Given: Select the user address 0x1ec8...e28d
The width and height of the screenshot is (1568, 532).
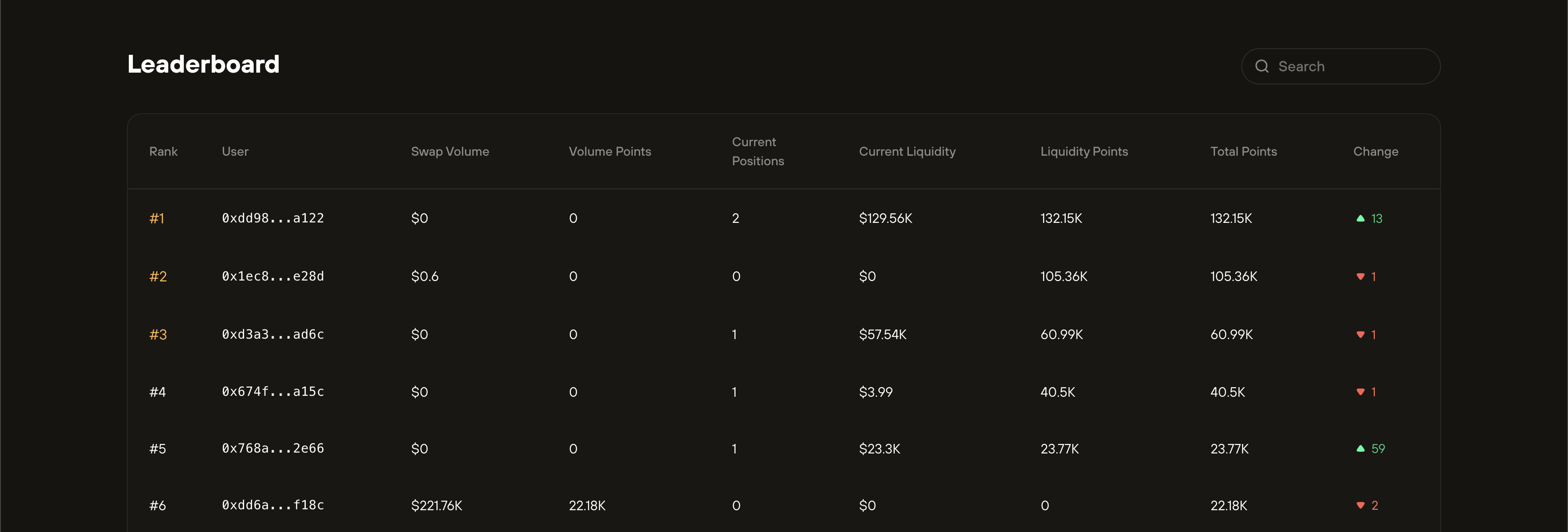Looking at the screenshot, I should [x=273, y=276].
